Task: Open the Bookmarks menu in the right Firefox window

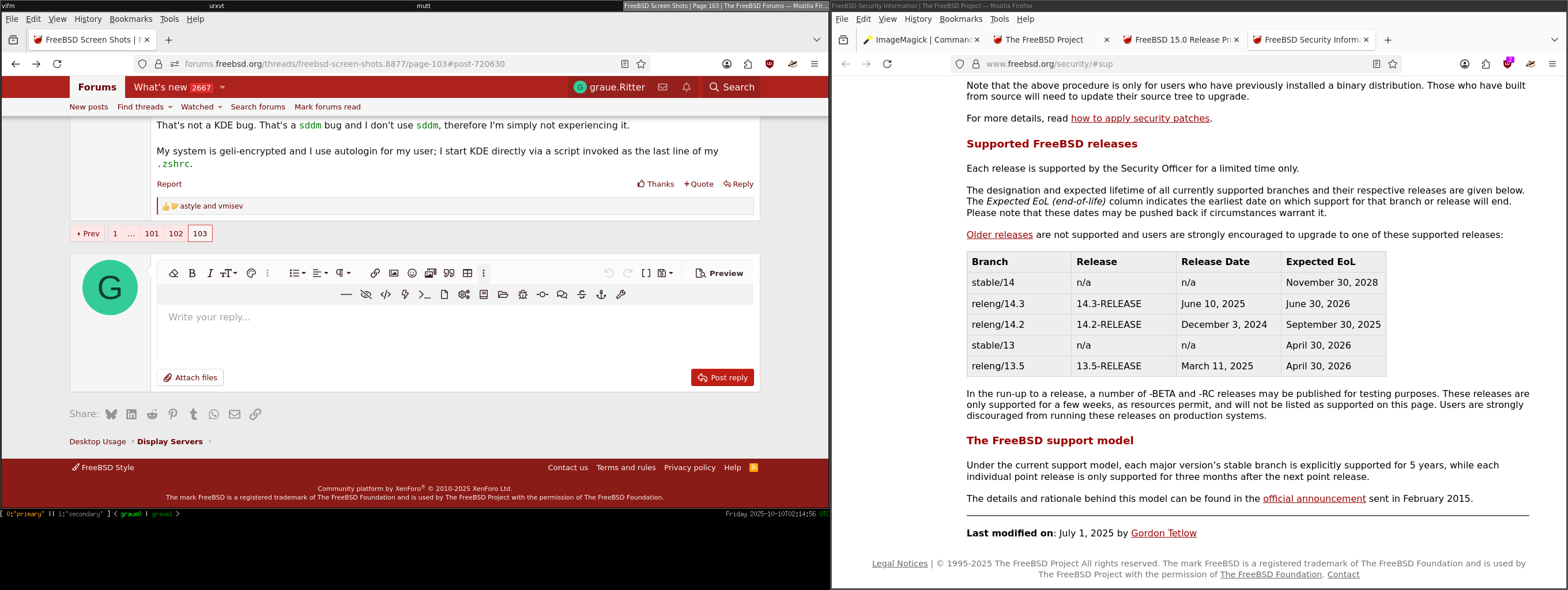Action: coord(960,20)
